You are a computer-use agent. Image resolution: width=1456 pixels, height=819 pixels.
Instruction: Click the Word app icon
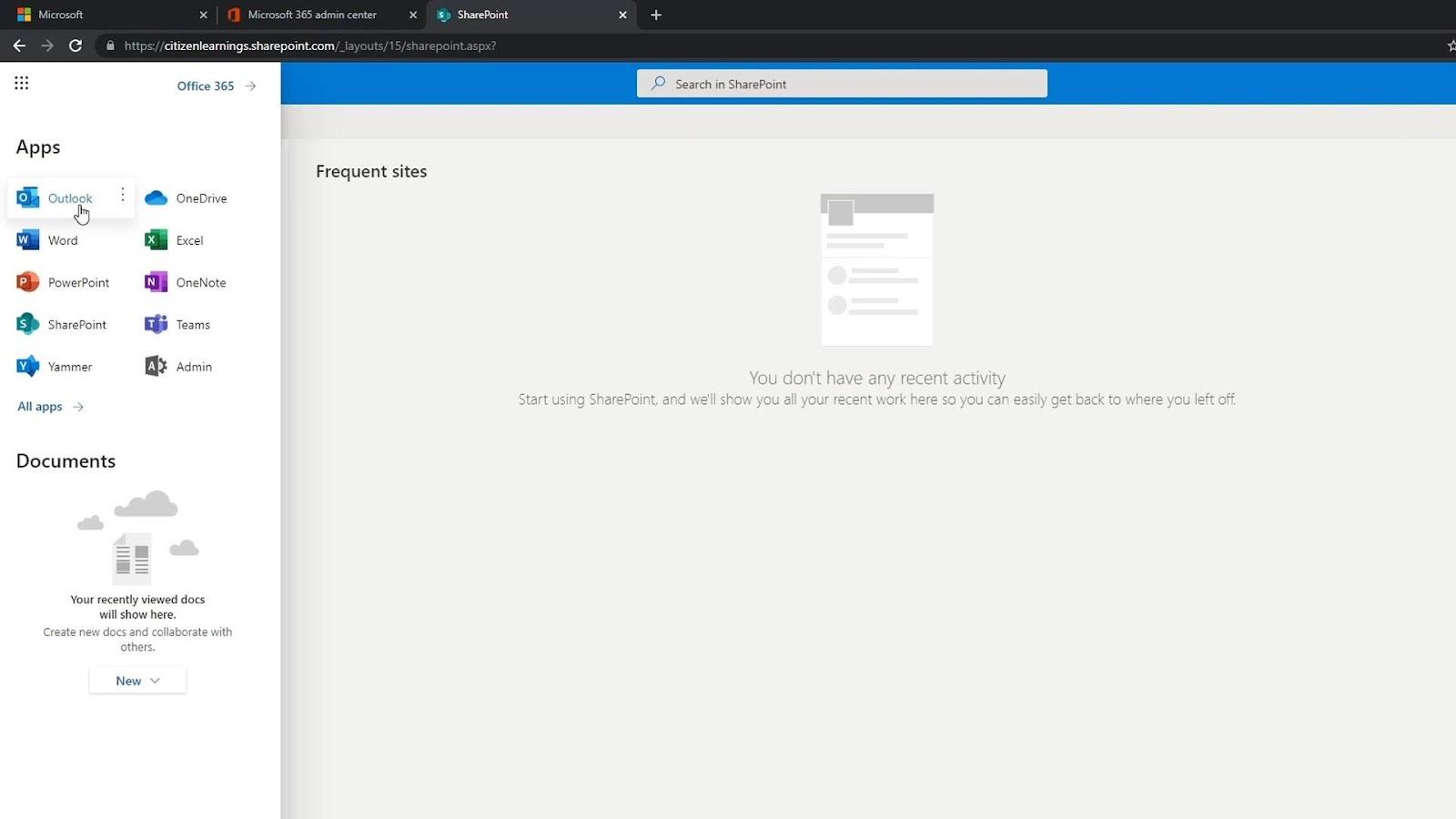tap(28, 240)
